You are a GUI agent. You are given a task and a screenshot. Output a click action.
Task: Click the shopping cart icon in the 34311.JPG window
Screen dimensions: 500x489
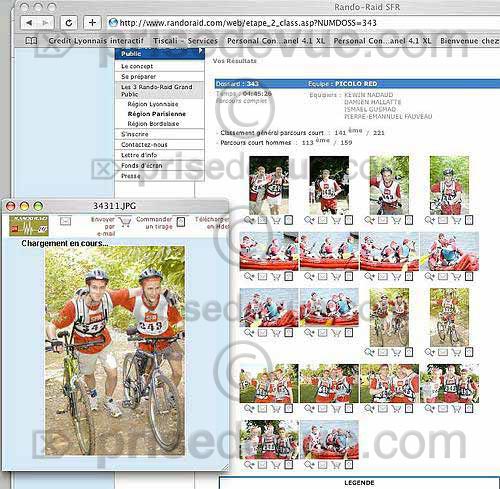(125, 222)
